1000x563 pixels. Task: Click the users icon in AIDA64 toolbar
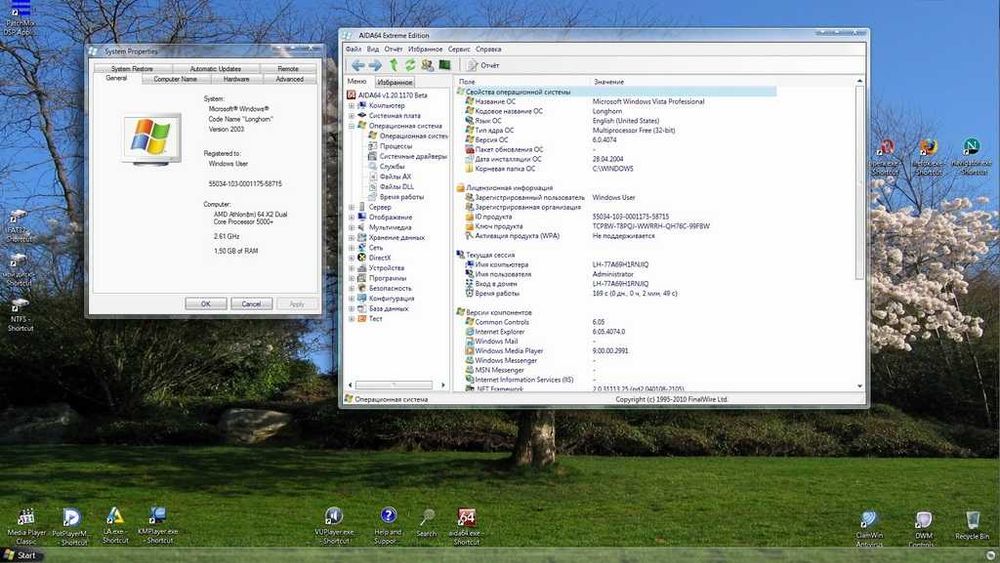click(427, 65)
